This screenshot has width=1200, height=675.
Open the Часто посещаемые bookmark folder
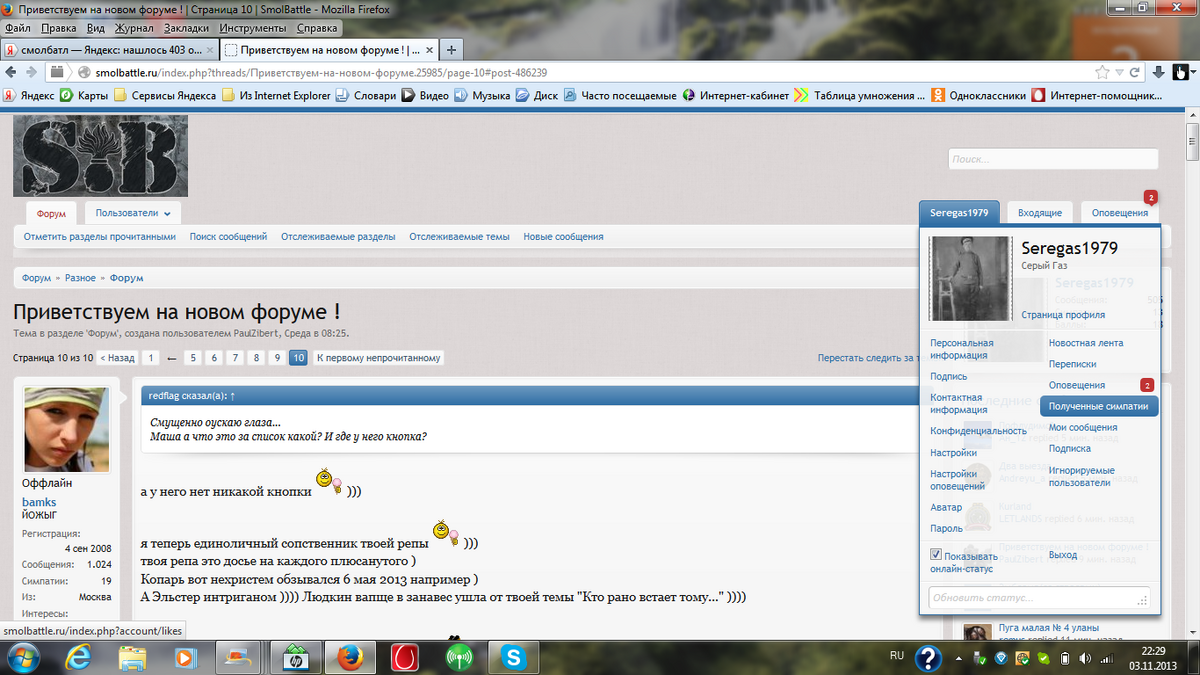pyautogui.click(x=620, y=96)
